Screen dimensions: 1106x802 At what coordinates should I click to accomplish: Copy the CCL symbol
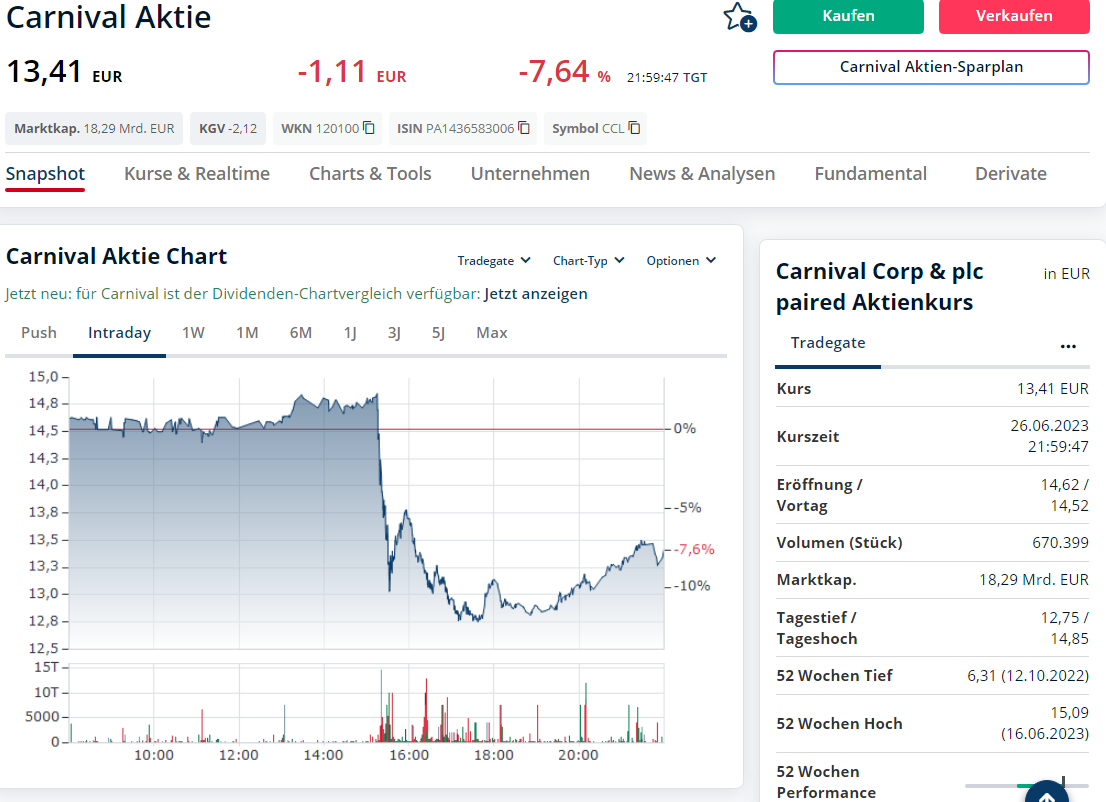(634, 128)
